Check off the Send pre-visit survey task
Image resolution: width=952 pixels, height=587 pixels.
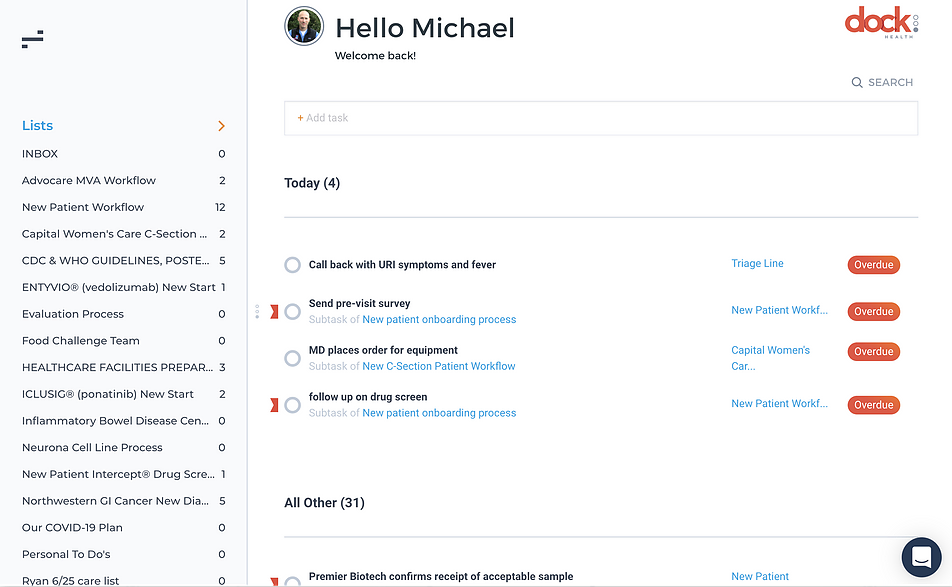292,311
